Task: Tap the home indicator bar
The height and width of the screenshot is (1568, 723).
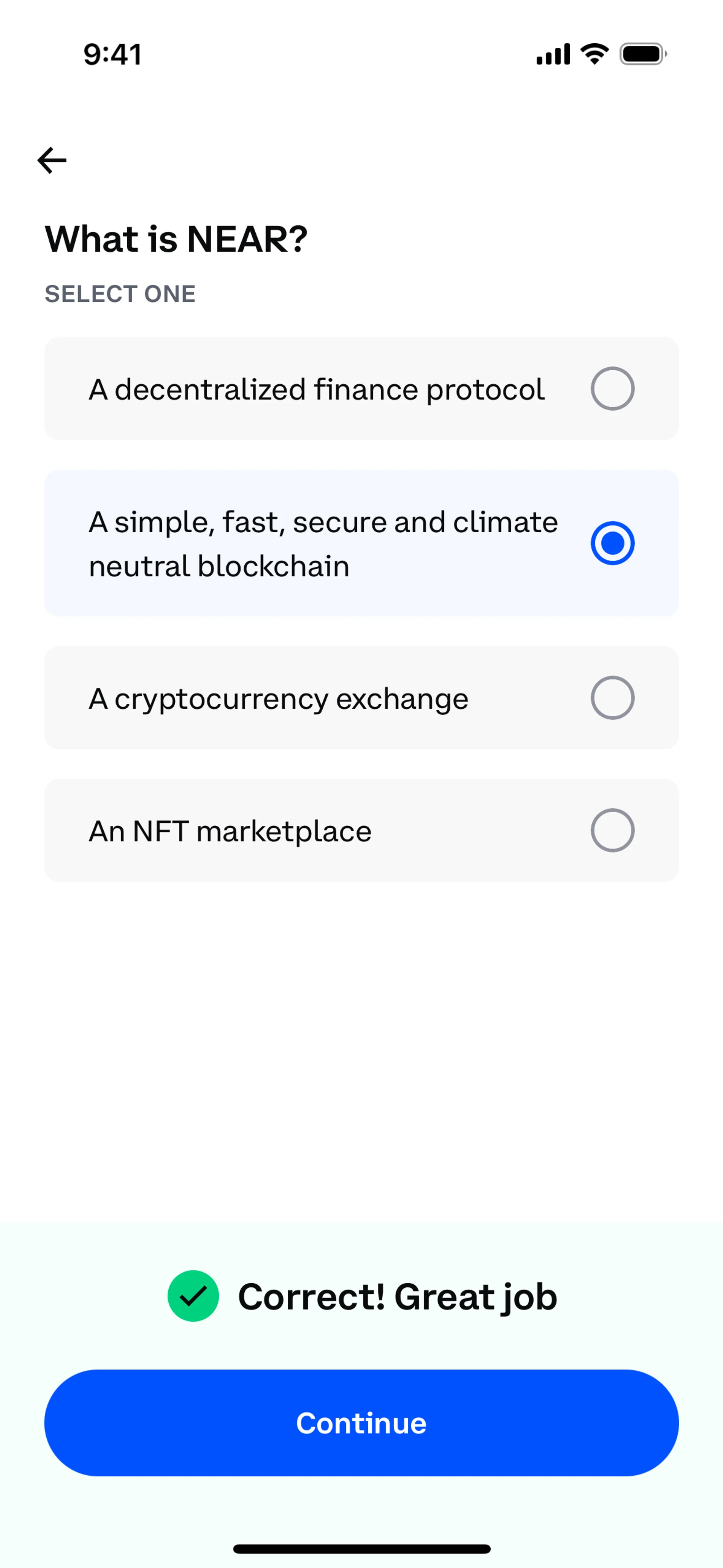Action: (x=361, y=1548)
